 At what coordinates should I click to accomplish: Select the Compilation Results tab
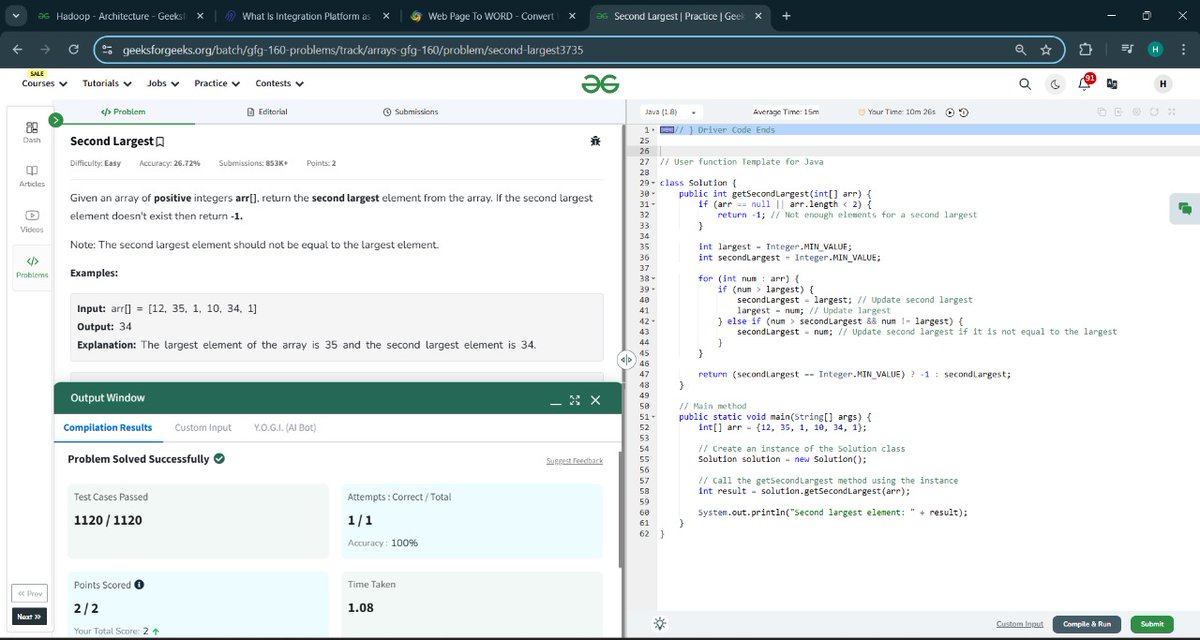[108, 428]
